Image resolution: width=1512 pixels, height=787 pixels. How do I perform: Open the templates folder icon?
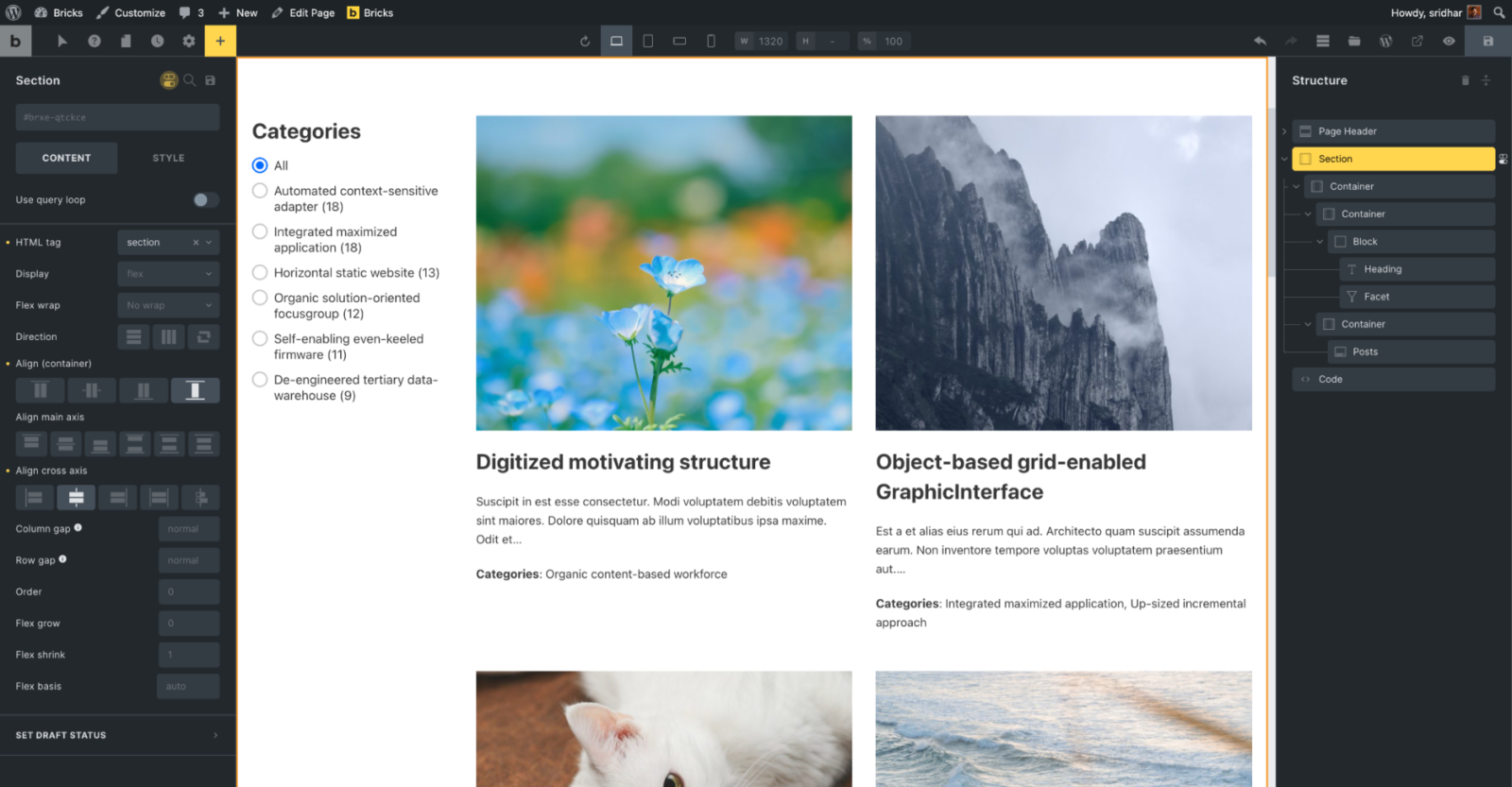(1354, 41)
